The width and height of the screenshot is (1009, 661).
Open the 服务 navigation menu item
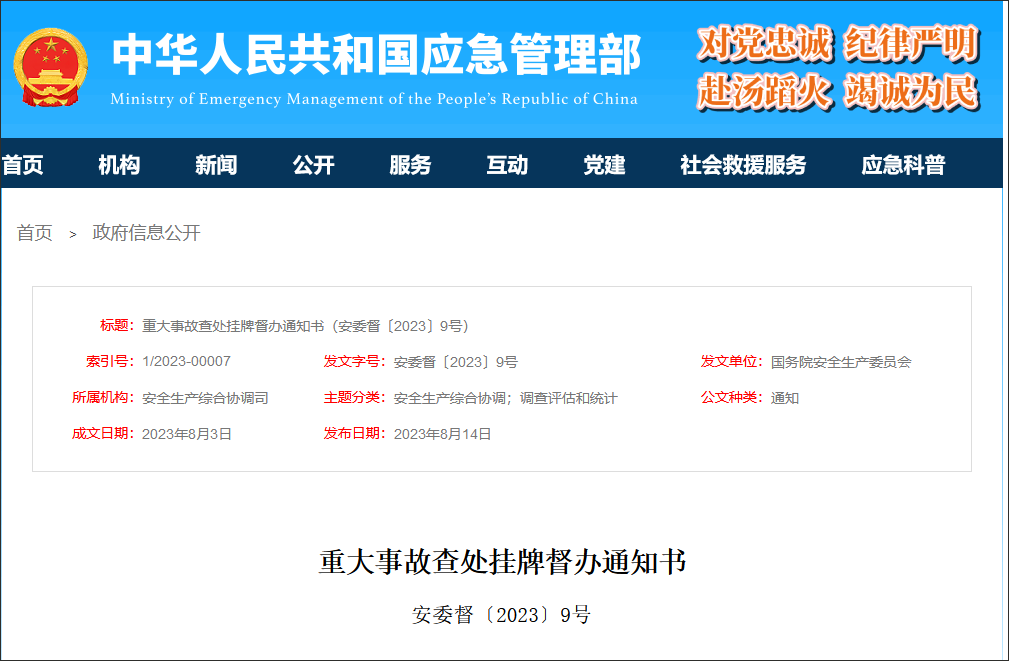point(409,164)
